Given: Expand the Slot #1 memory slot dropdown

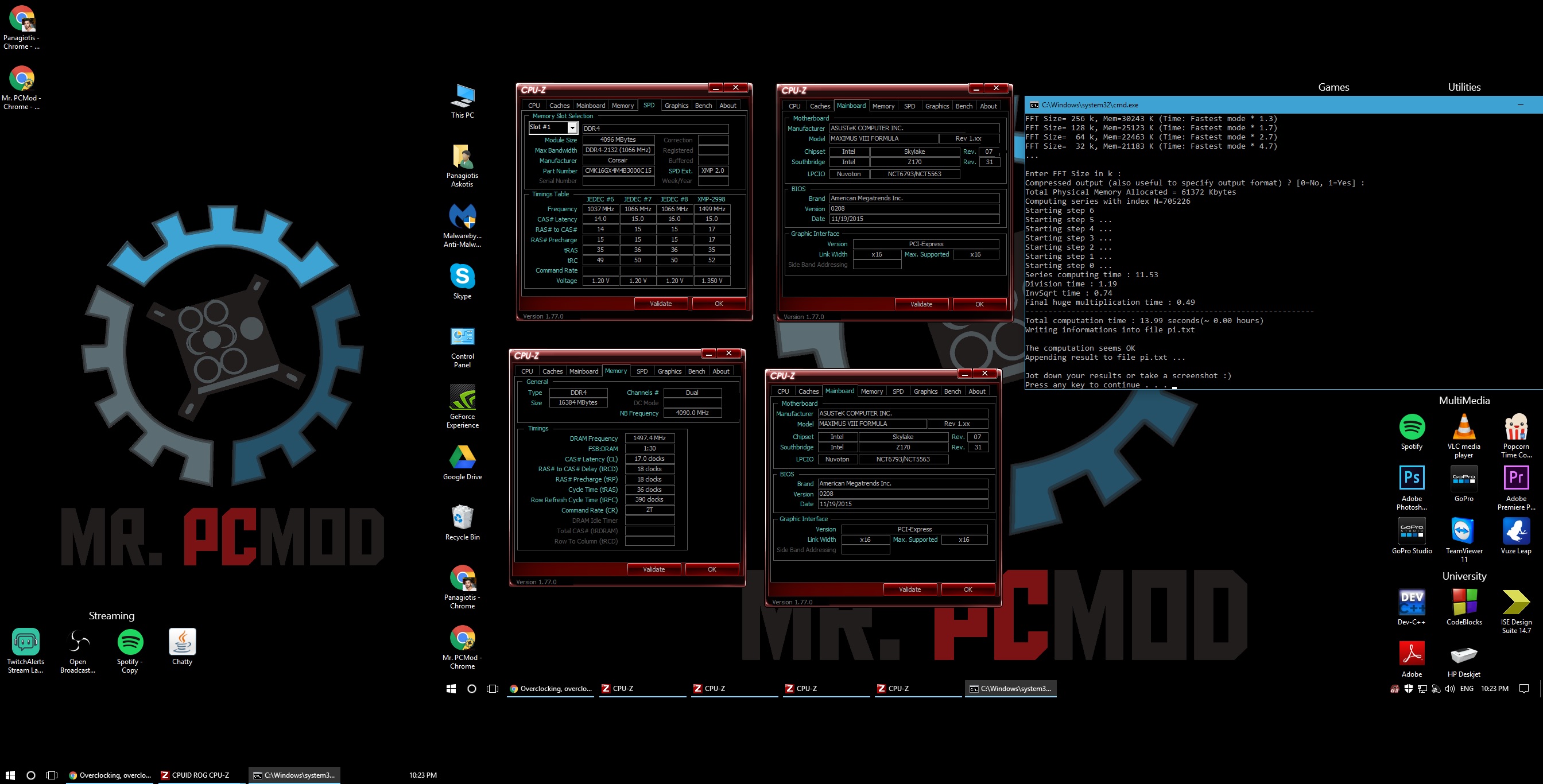Looking at the screenshot, I should [x=573, y=127].
